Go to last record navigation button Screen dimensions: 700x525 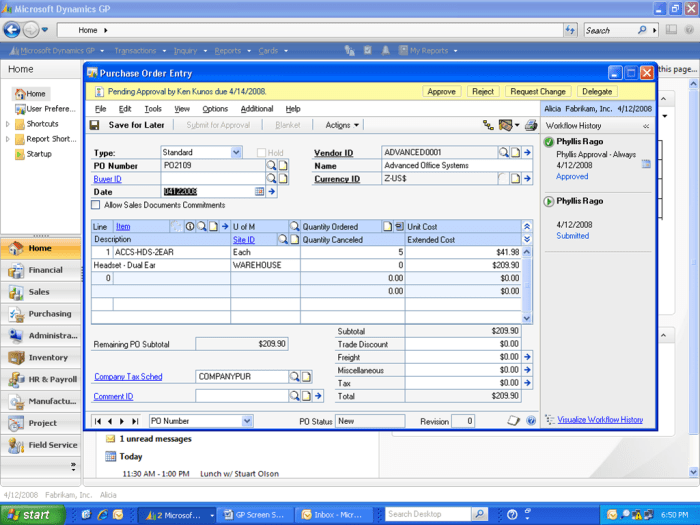coord(135,421)
